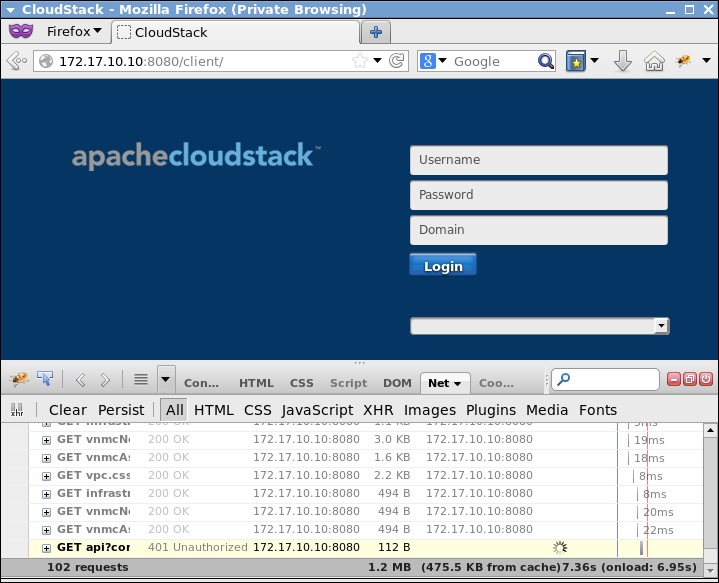Click the site identity globe icon
The width and height of the screenshot is (719, 583).
point(46,61)
